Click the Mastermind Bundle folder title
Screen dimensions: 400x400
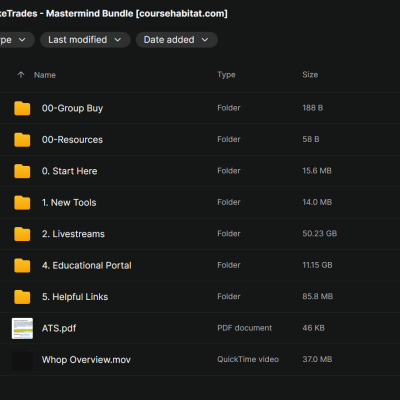114,14
